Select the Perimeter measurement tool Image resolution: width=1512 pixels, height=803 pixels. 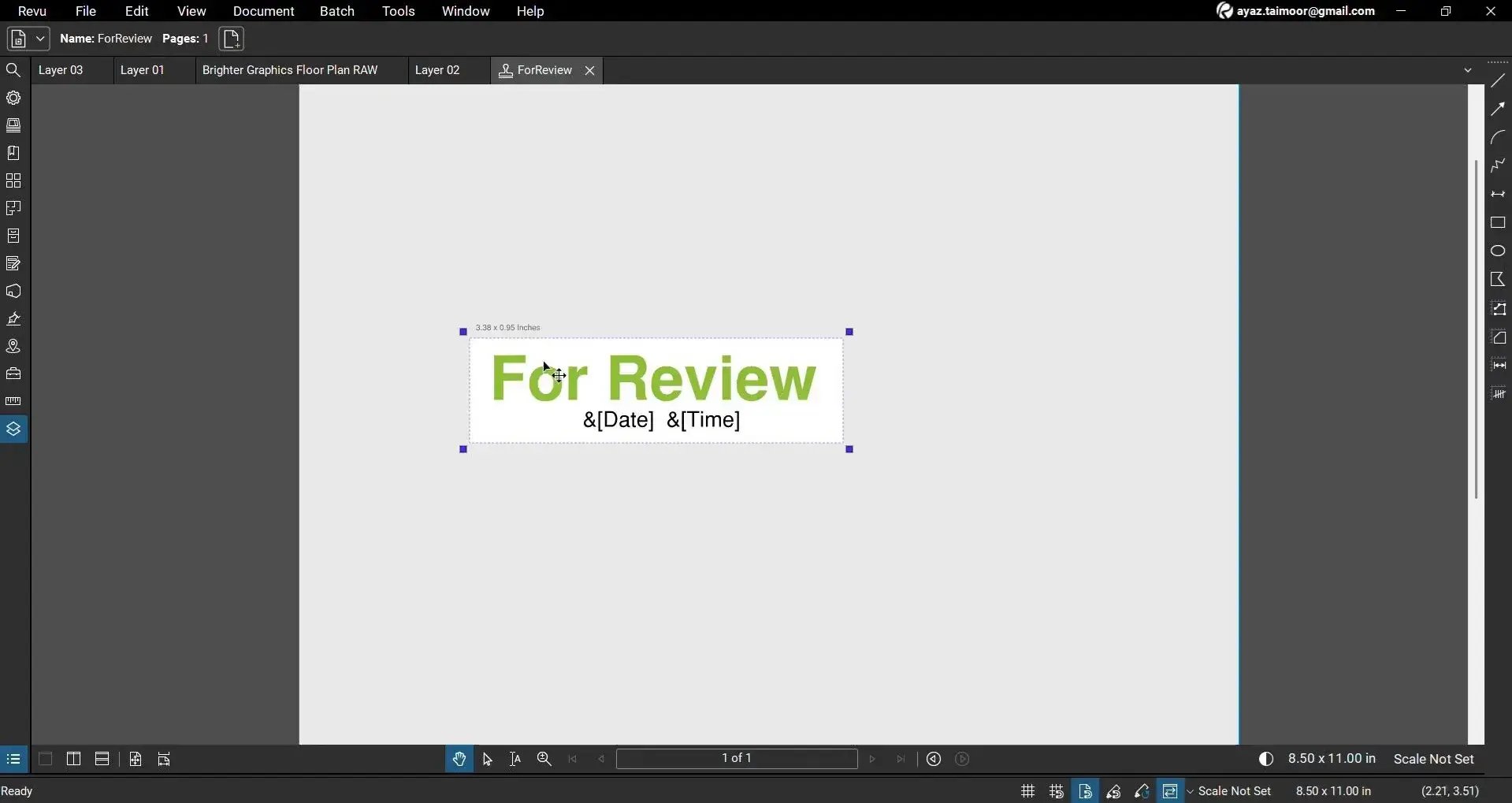coord(1498,308)
